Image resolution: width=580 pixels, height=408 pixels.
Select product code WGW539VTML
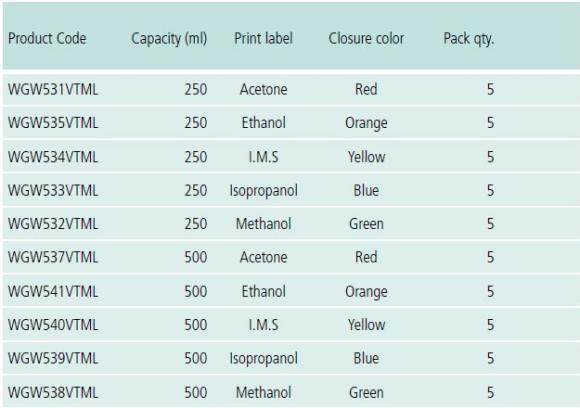point(53,358)
